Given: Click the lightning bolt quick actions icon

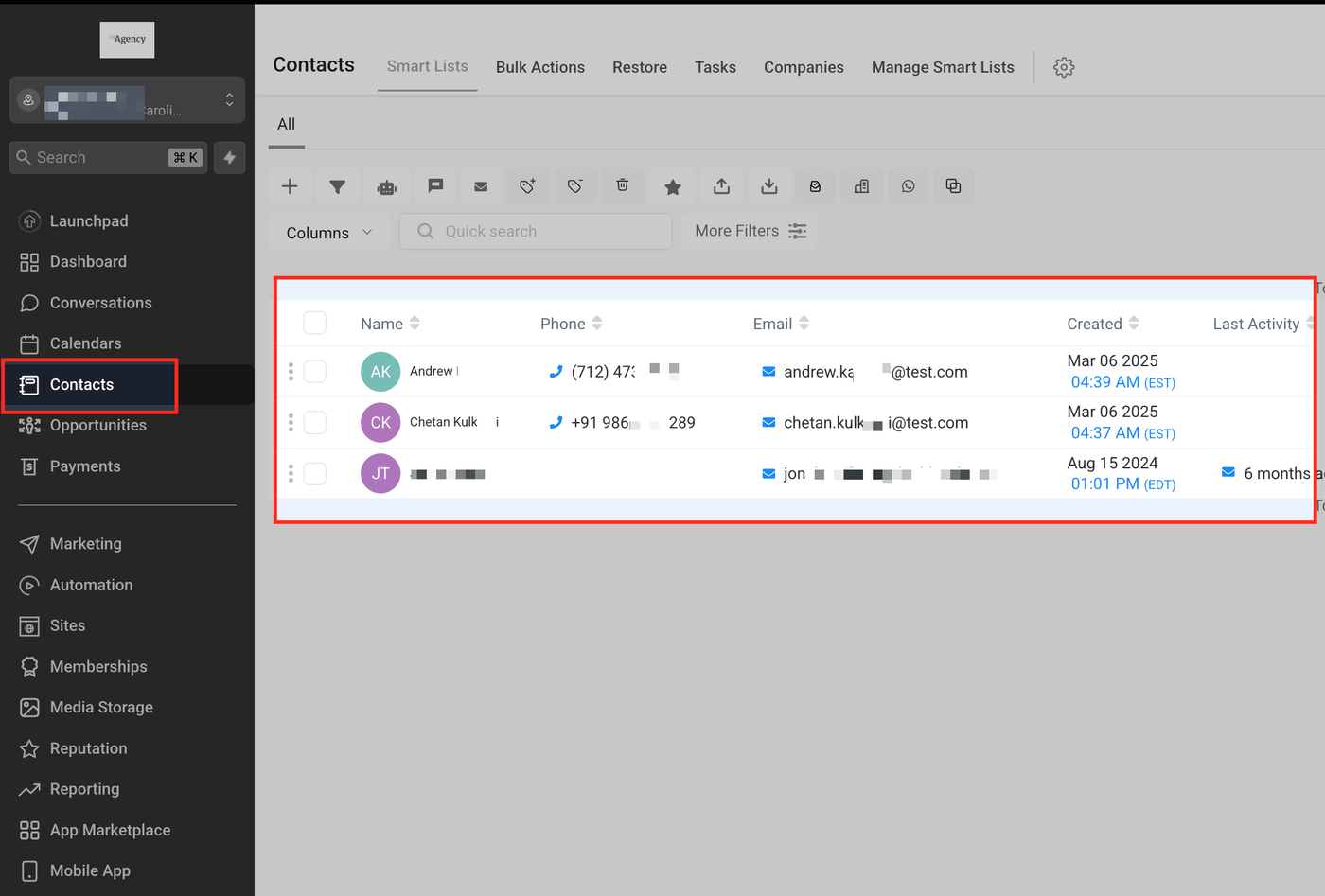Looking at the screenshot, I should point(230,158).
